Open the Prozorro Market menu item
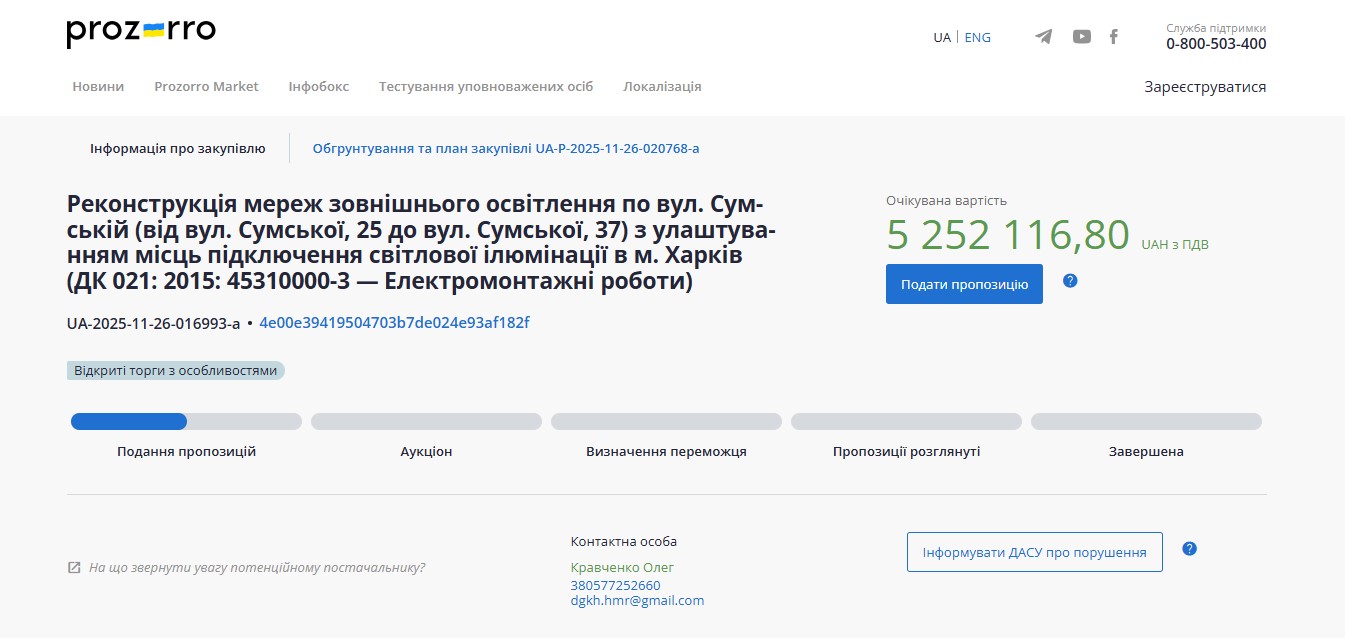This screenshot has width=1345, height=638. pos(206,86)
